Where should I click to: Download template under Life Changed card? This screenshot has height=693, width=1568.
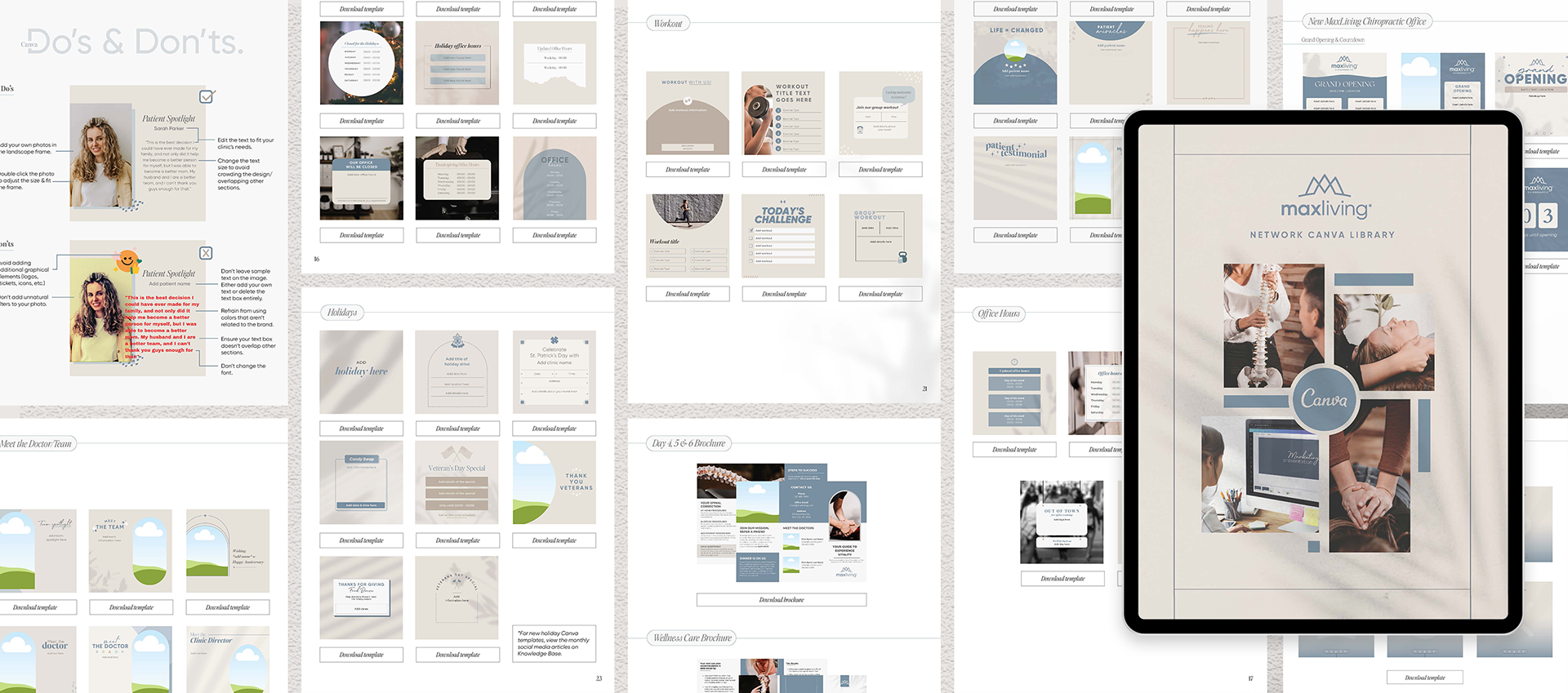1015,121
